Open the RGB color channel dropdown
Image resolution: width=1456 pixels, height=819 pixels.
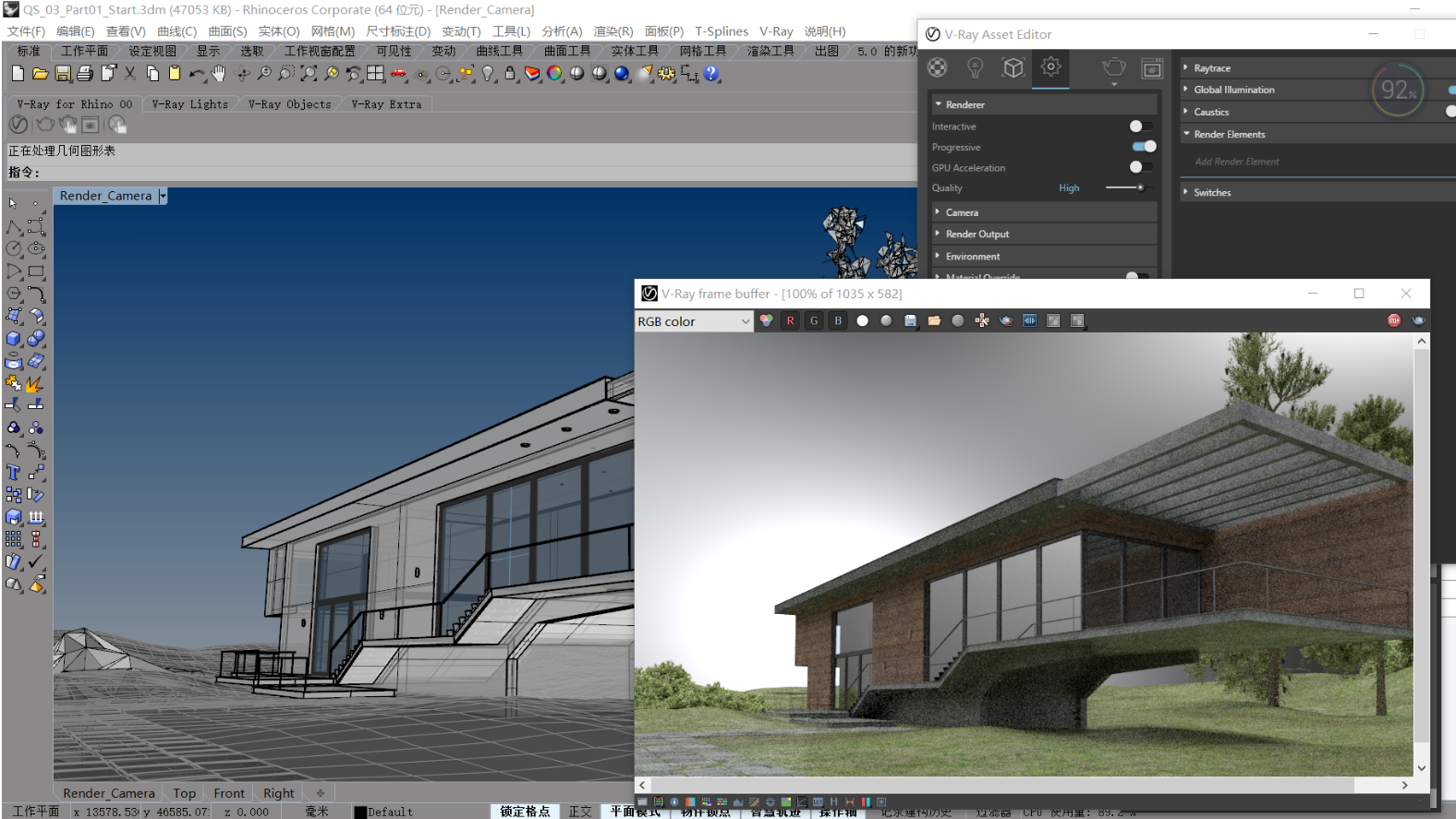coord(693,321)
